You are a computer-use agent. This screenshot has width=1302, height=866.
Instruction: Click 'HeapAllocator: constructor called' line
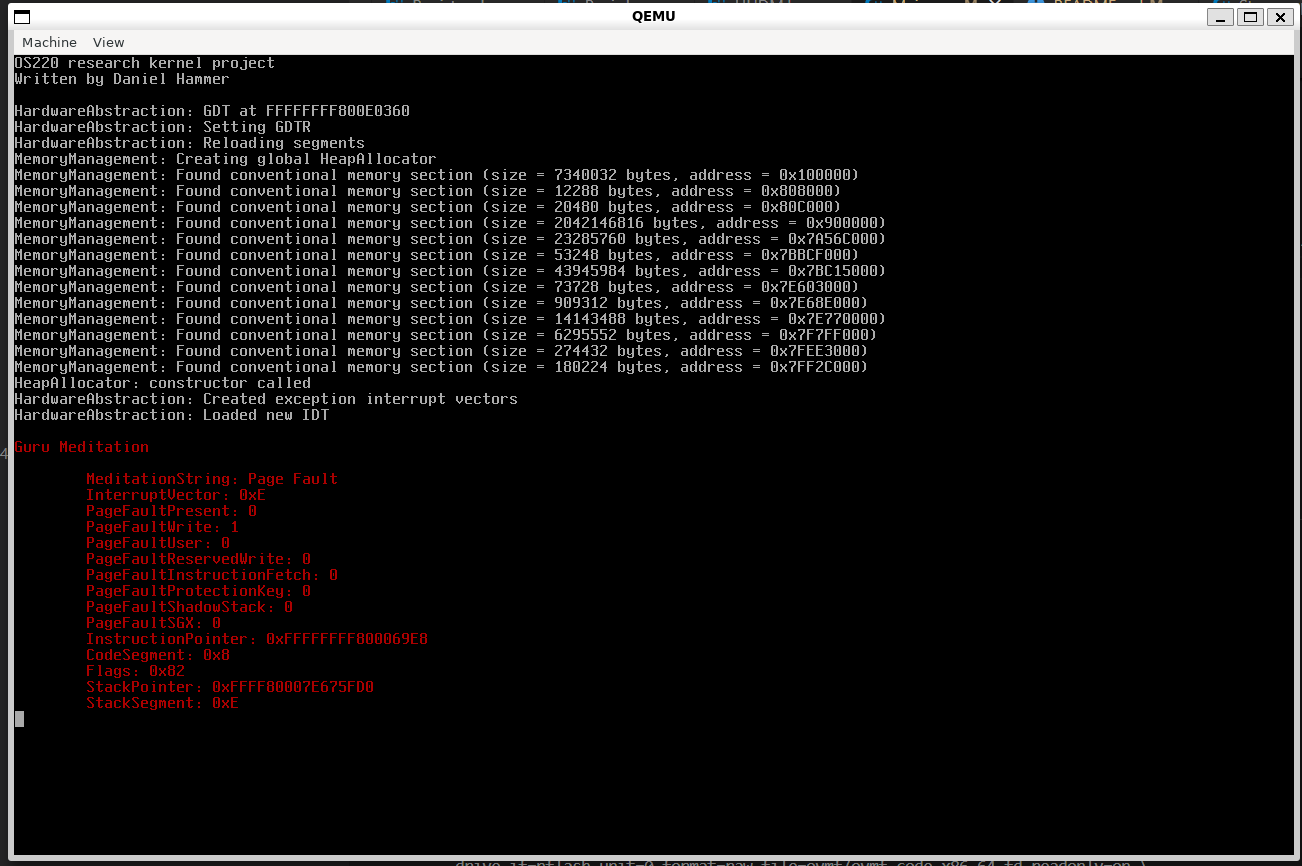click(162, 383)
